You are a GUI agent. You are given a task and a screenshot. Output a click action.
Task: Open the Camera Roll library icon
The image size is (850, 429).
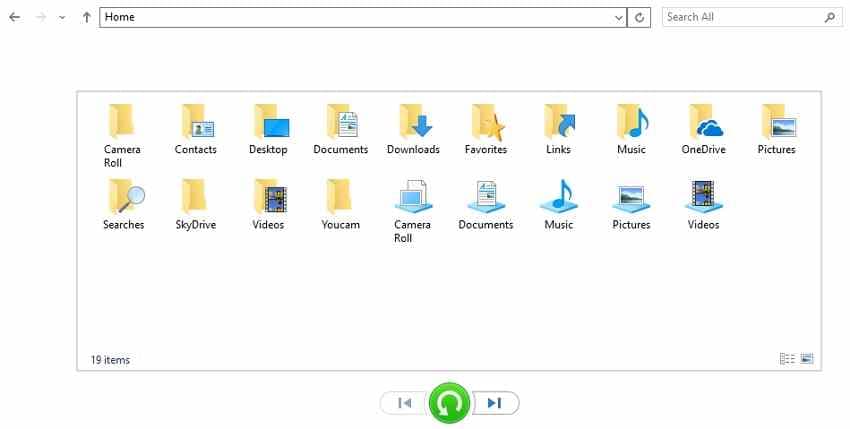413,211
